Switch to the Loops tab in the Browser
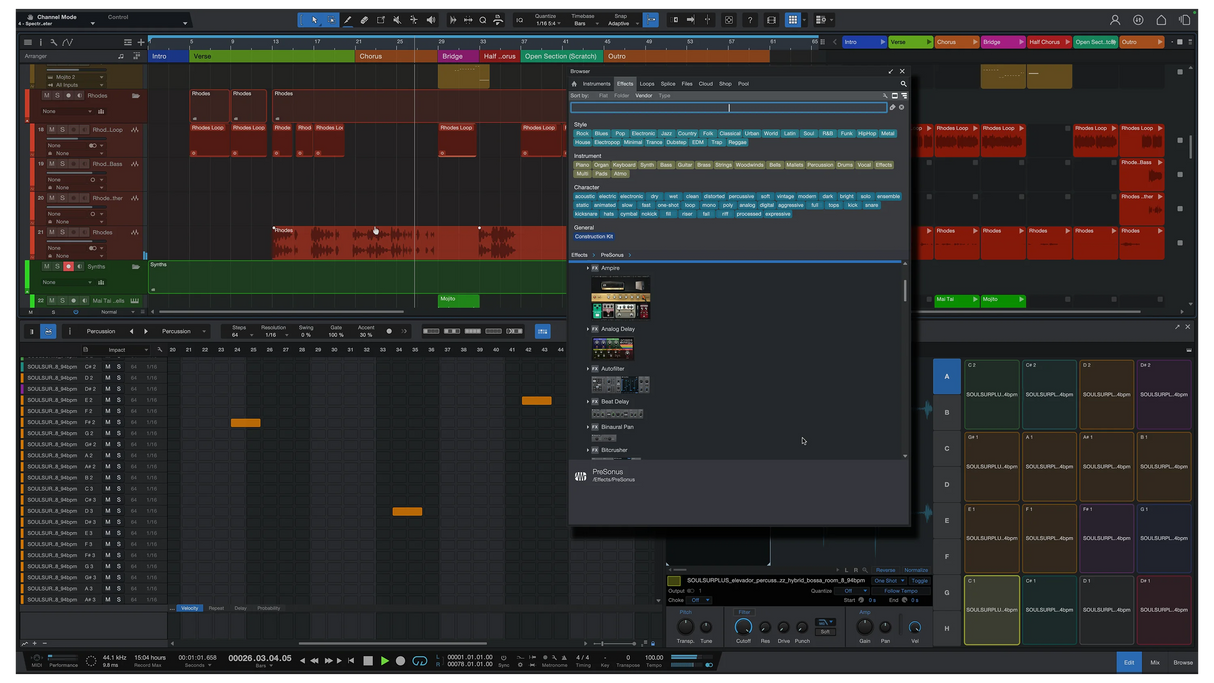The width and height of the screenshot is (1214, 683). click(647, 84)
